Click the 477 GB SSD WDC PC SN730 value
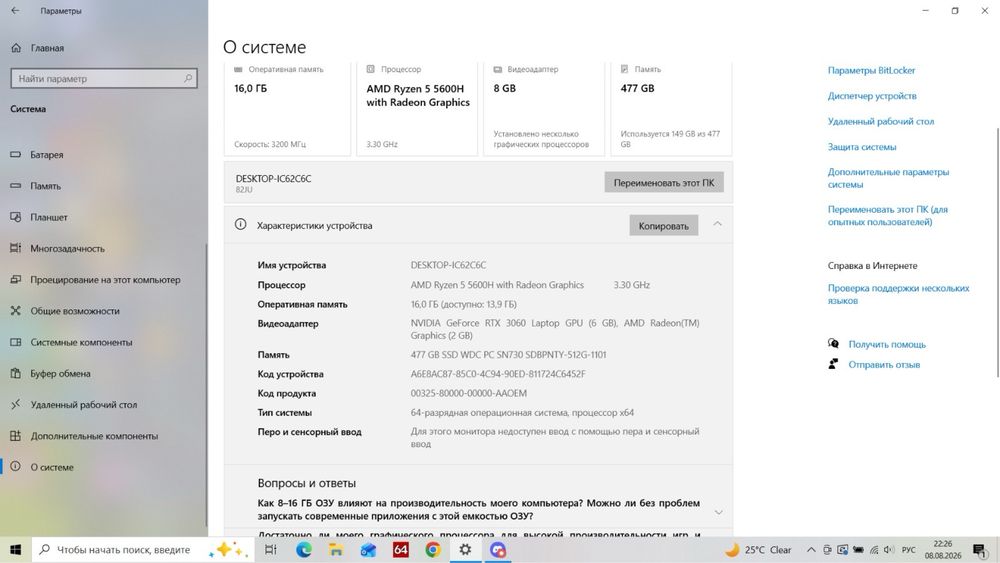This screenshot has height=563, width=1000. click(x=508, y=355)
